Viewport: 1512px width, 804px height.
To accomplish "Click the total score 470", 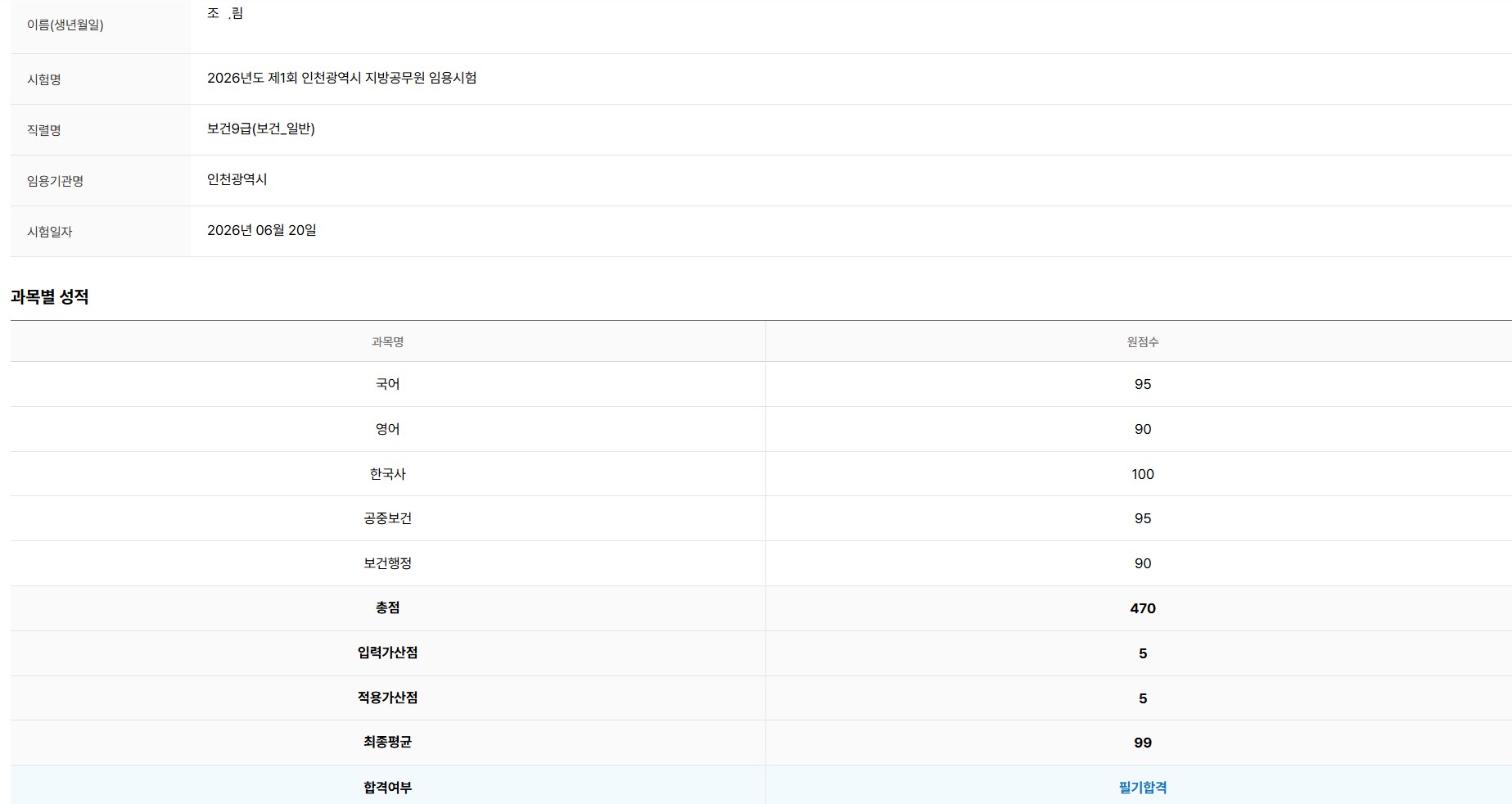I will [1142, 608].
